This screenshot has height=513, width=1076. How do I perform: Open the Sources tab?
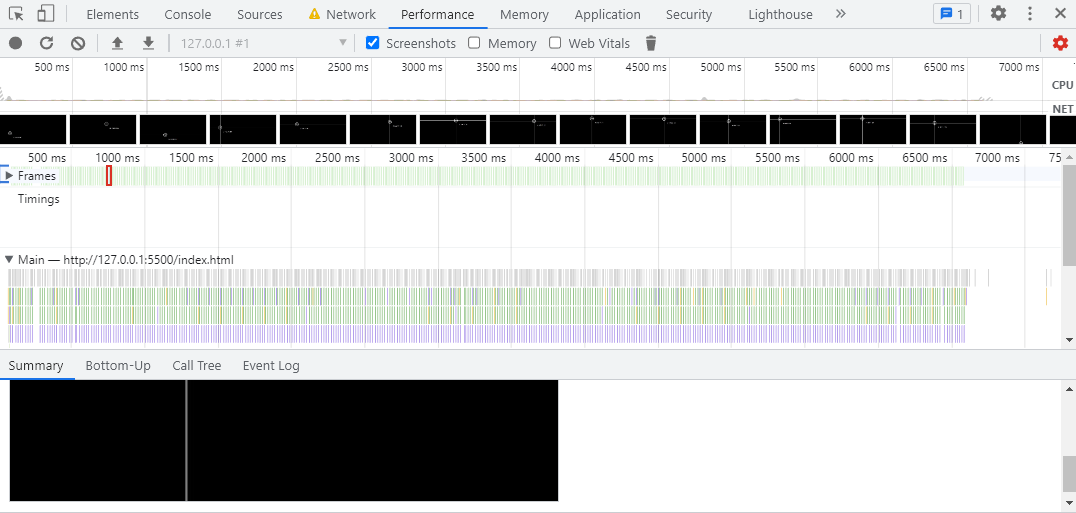259,14
